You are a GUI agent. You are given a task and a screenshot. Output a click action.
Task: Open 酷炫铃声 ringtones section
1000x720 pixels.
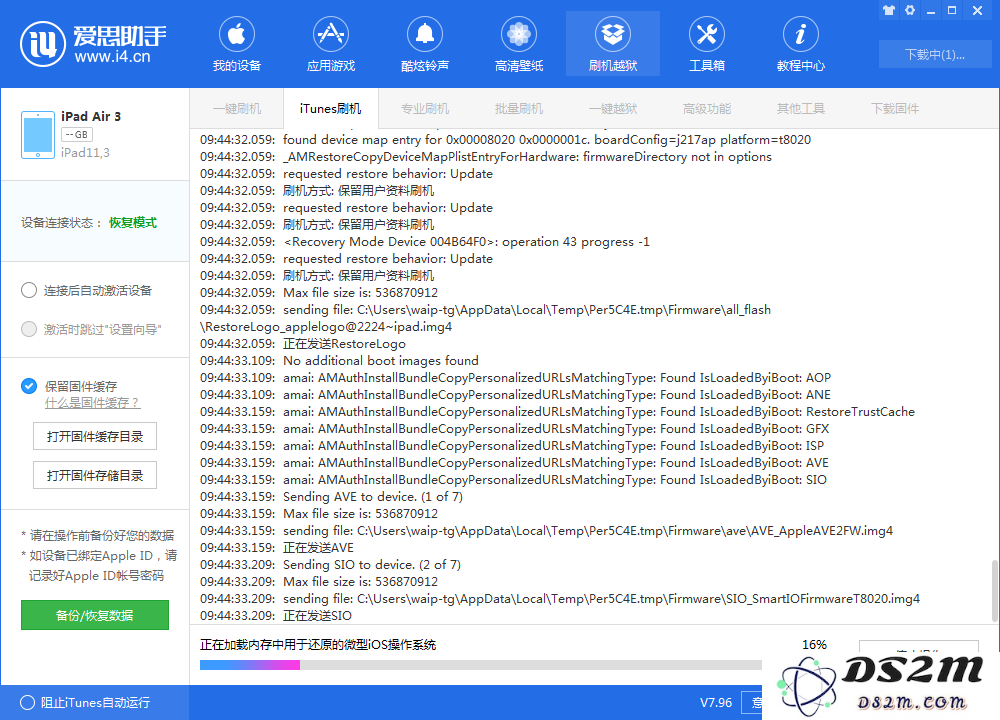tap(425, 45)
